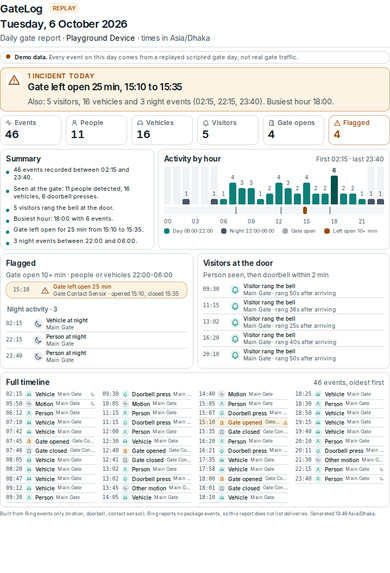Click the tallest 18:00 bar labeled 6
390x573 pixels.
coord(334,190)
